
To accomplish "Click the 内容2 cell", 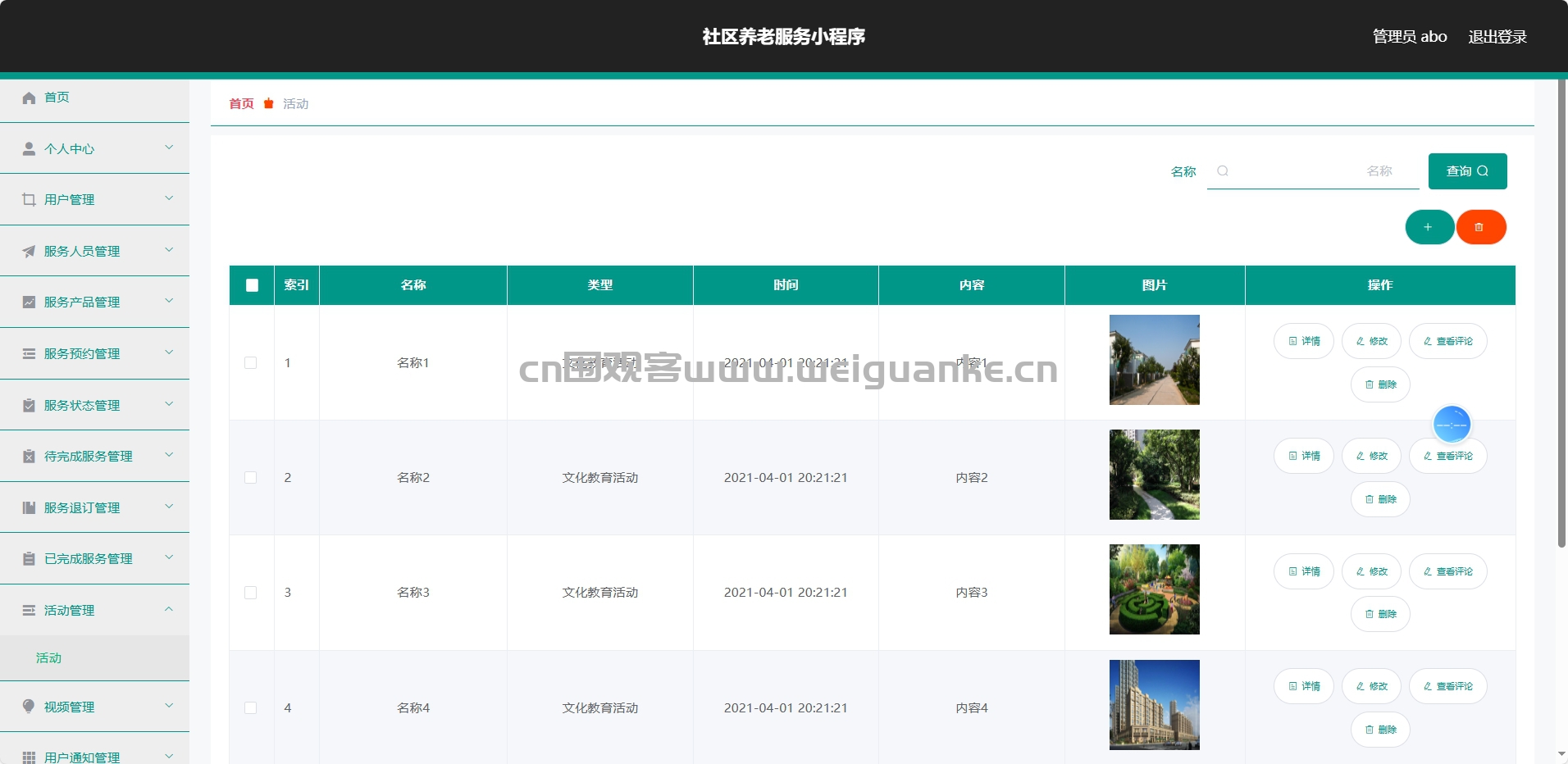I will [x=972, y=477].
